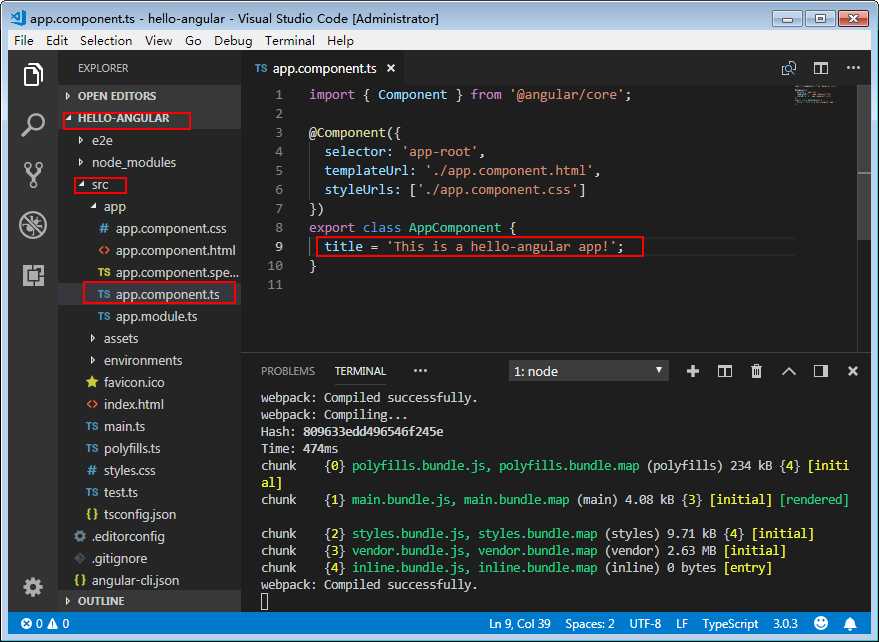
Task: Open the Debug view in activity bar
Action: pos(33,225)
